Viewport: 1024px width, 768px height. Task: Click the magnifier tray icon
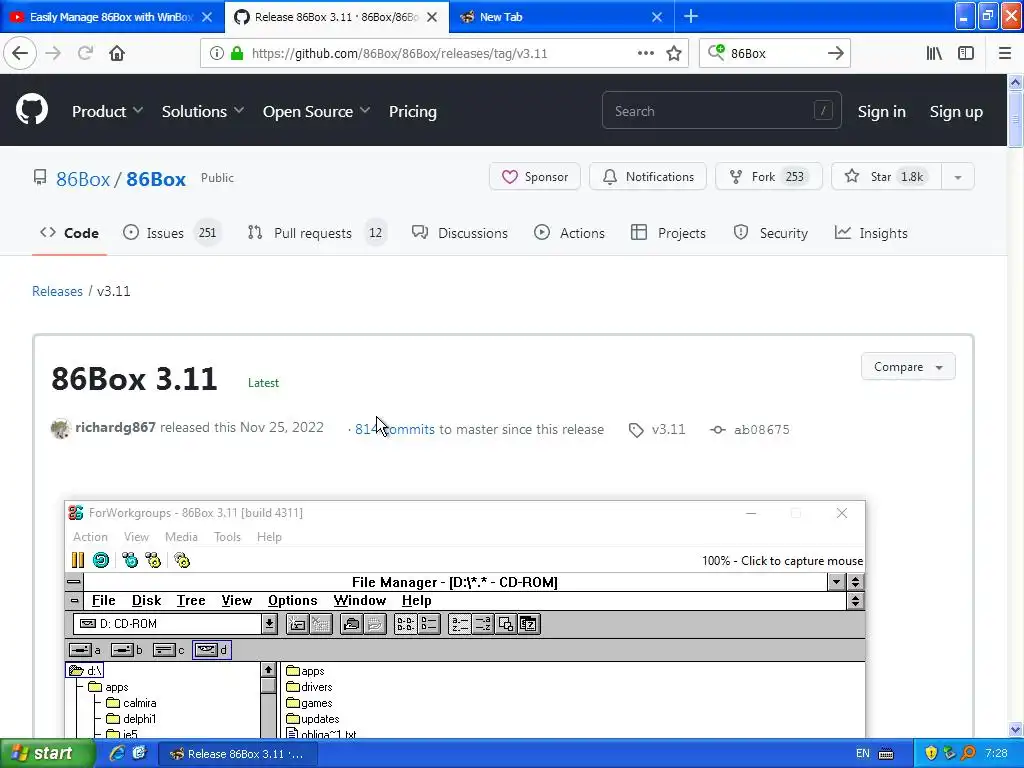968,754
